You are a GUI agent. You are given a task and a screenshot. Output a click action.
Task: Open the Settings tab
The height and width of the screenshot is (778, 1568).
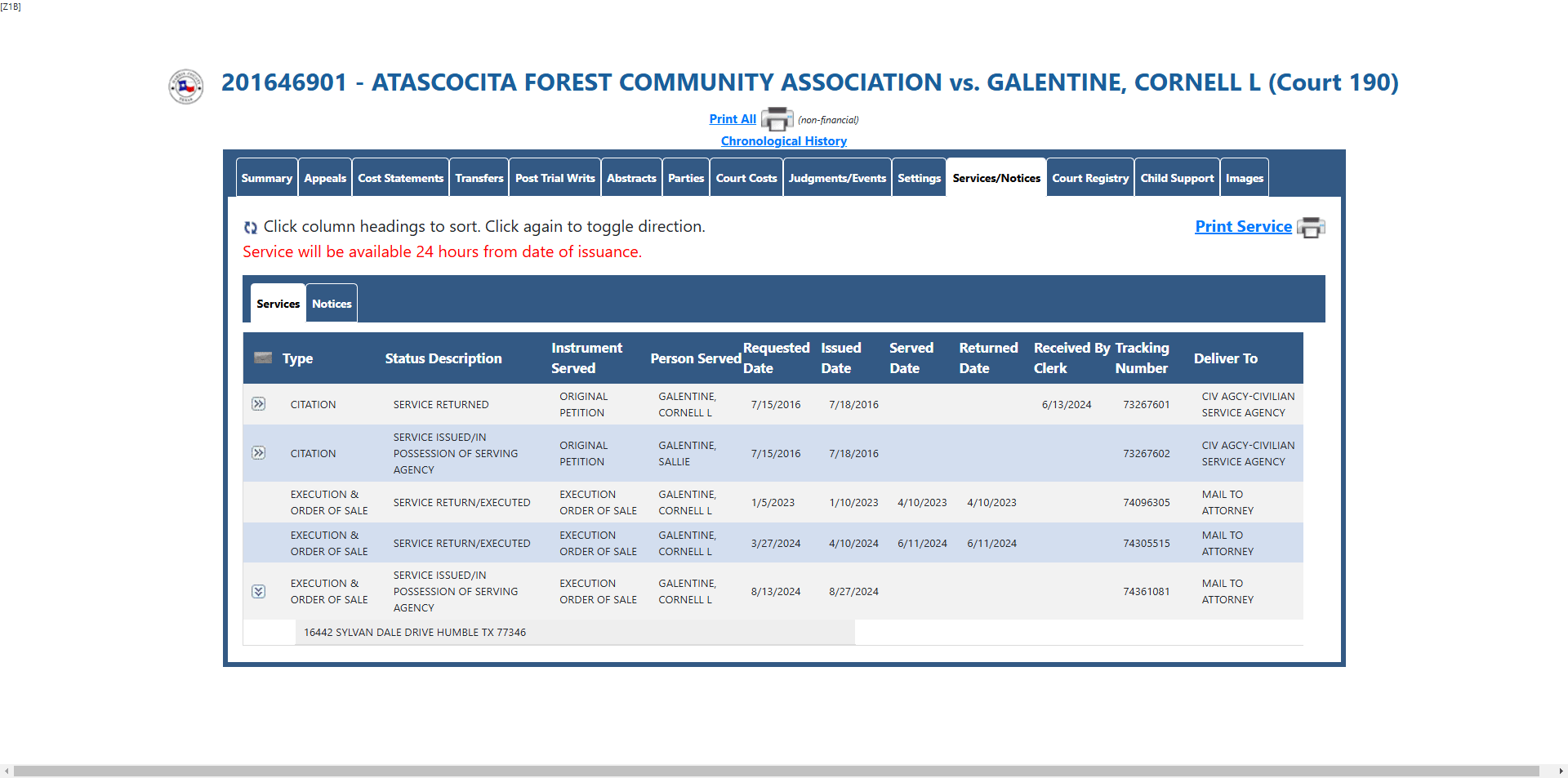tap(919, 178)
